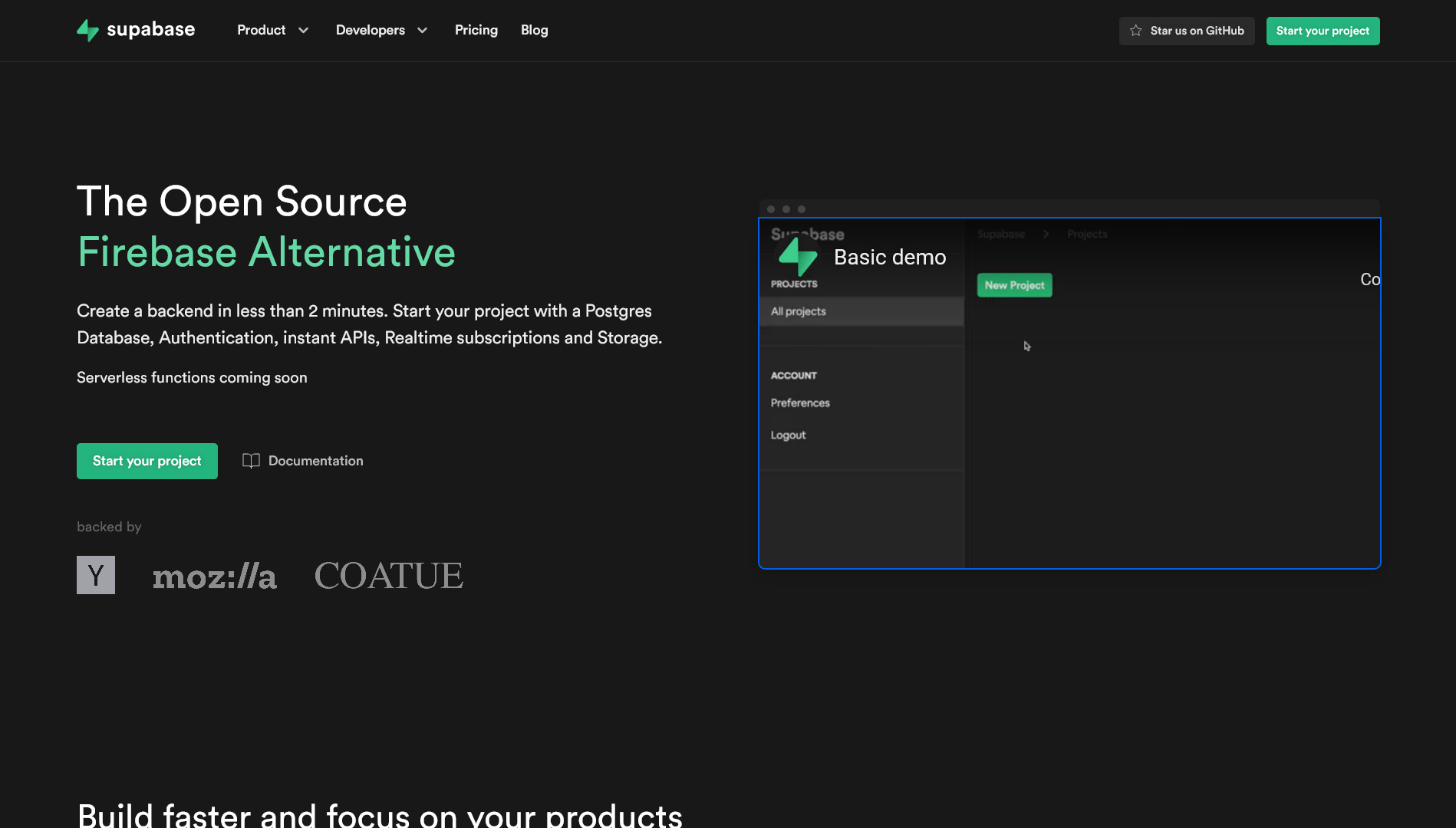Click the ACCOUNT section label in the demo
Viewport: 1456px width, 828px height.
[x=794, y=376]
